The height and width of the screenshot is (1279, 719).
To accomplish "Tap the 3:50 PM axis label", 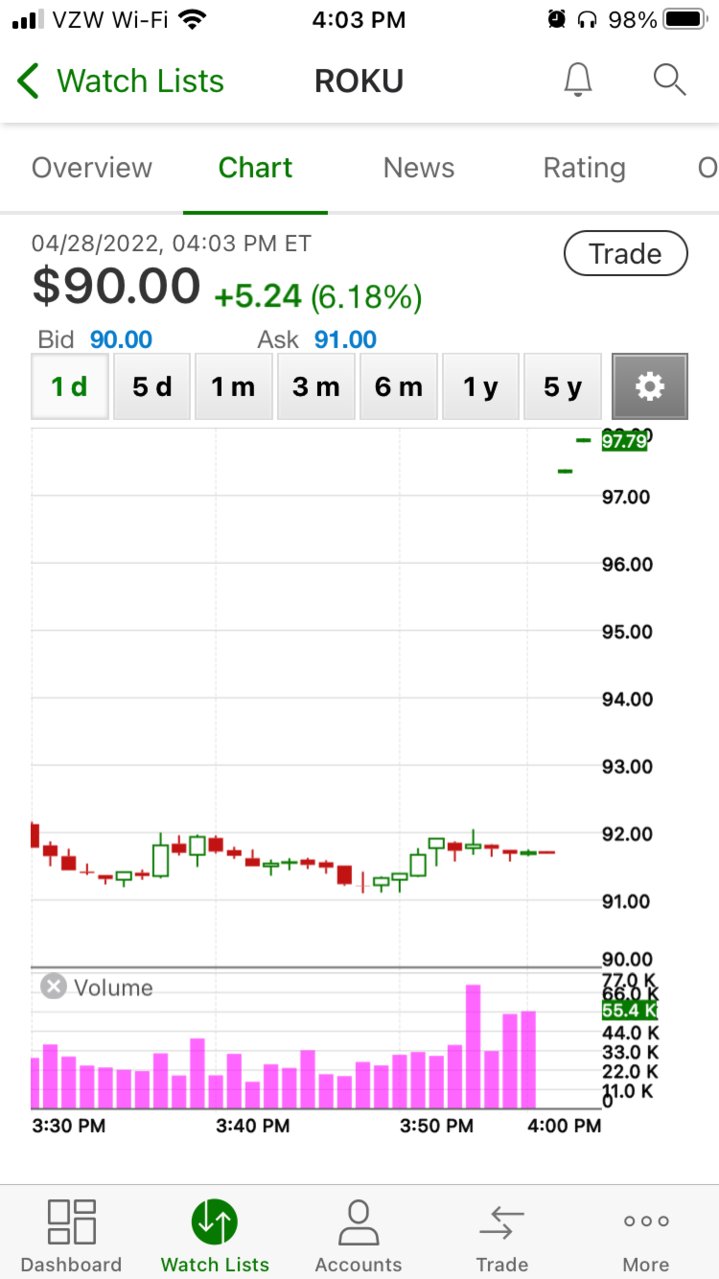I will click(437, 1125).
